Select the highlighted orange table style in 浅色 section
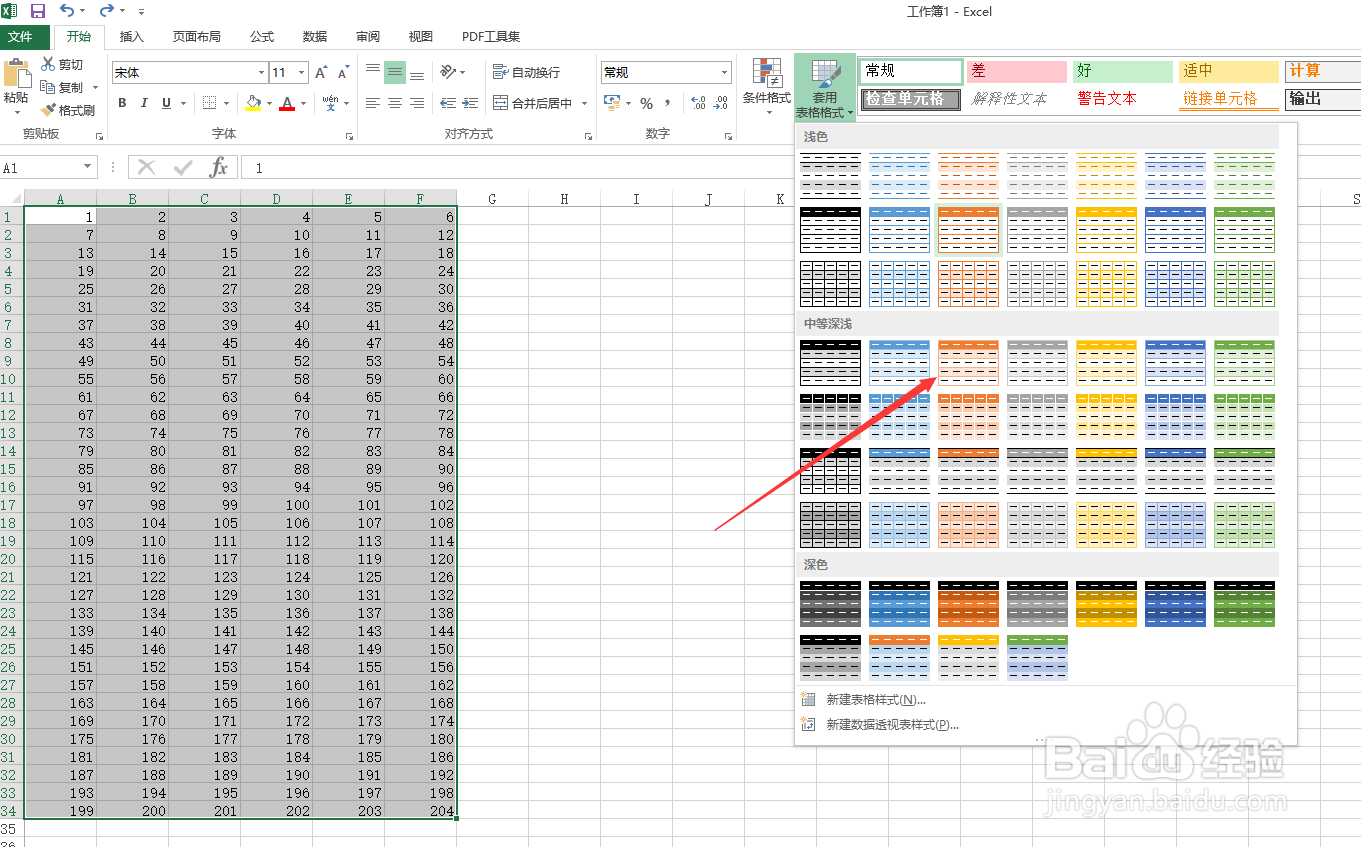This screenshot has width=1361, height=847. pyautogui.click(x=968, y=230)
